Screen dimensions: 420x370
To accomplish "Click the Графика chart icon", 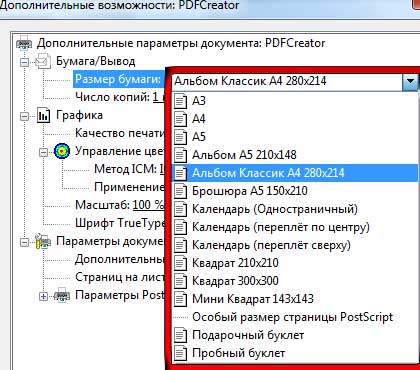I will point(43,116).
